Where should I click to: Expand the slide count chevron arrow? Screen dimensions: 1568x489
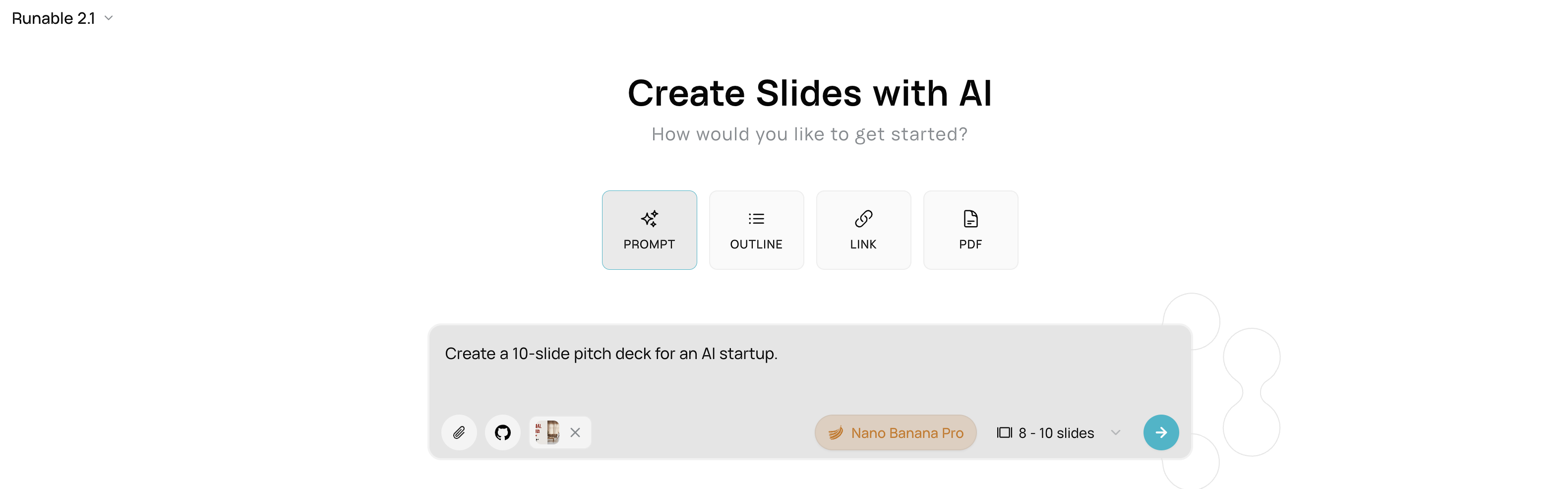tap(1116, 432)
